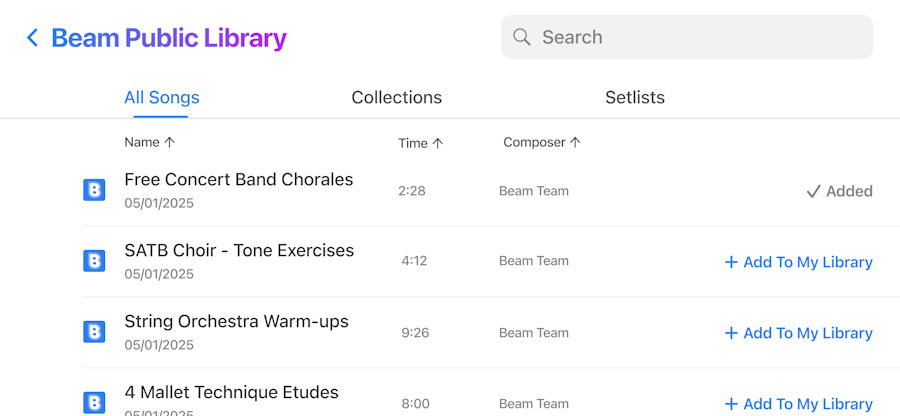Sort songs by Name column arrow
The image size is (900, 416).
coord(169,142)
